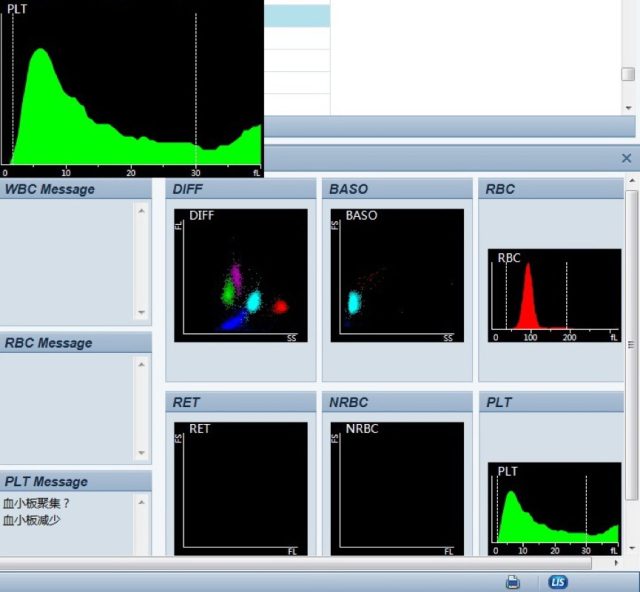Screen dimensions: 640x592
Task: Click the WBC Message scroll up arrow
Action: [x=142, y=211]
